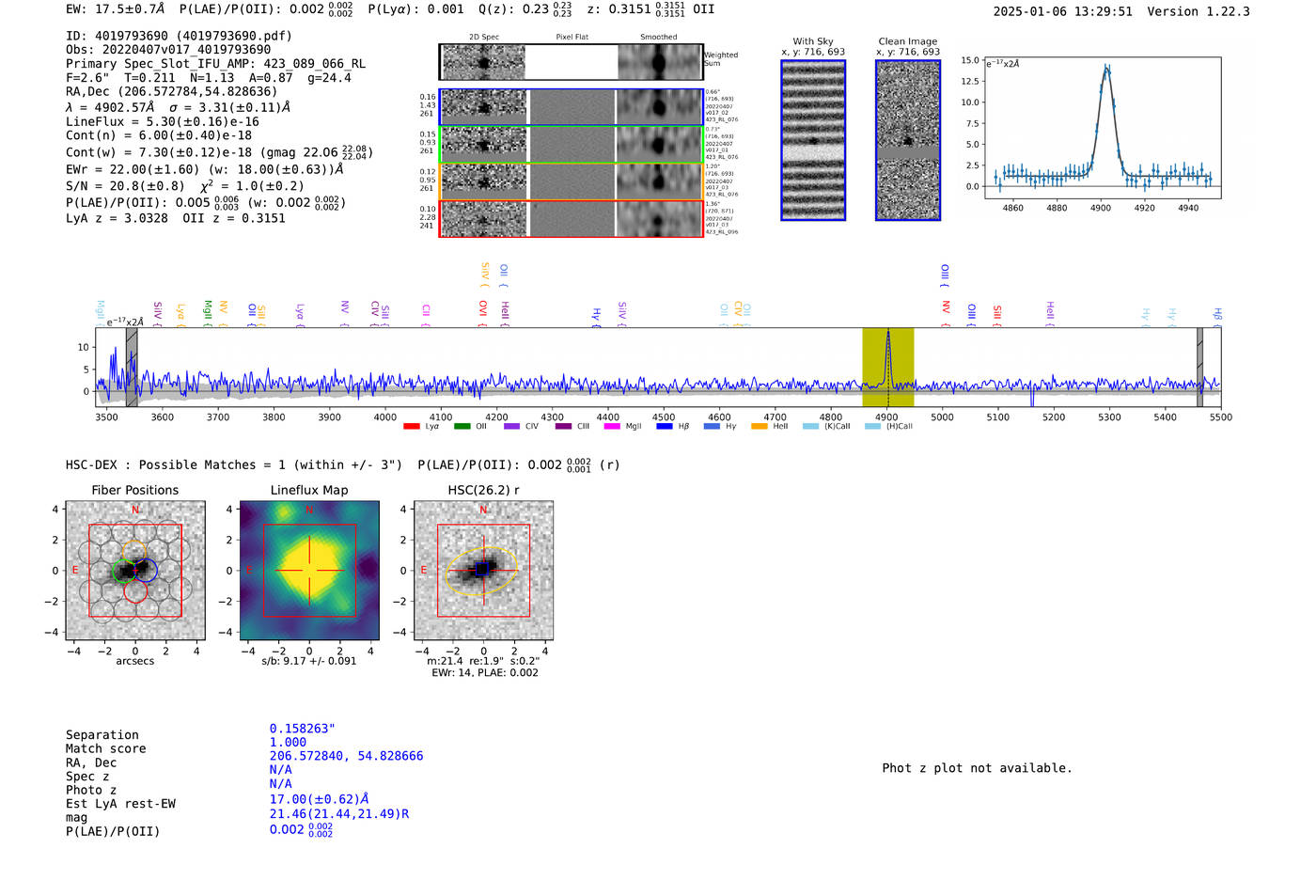Click the s/b: 9.17 +/- 0.091 caption
The width and height of the screenshot is (1316, 896).
(309, 661)
